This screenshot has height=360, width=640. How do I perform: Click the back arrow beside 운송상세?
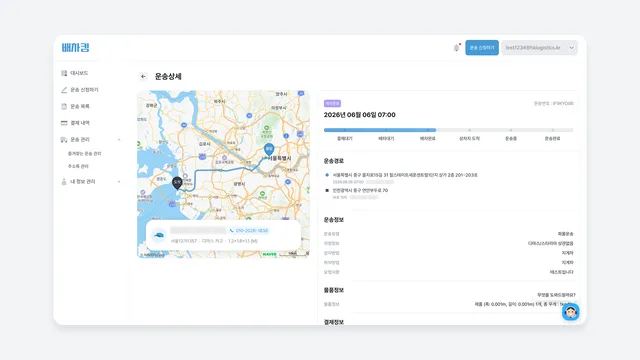(143, 76)
